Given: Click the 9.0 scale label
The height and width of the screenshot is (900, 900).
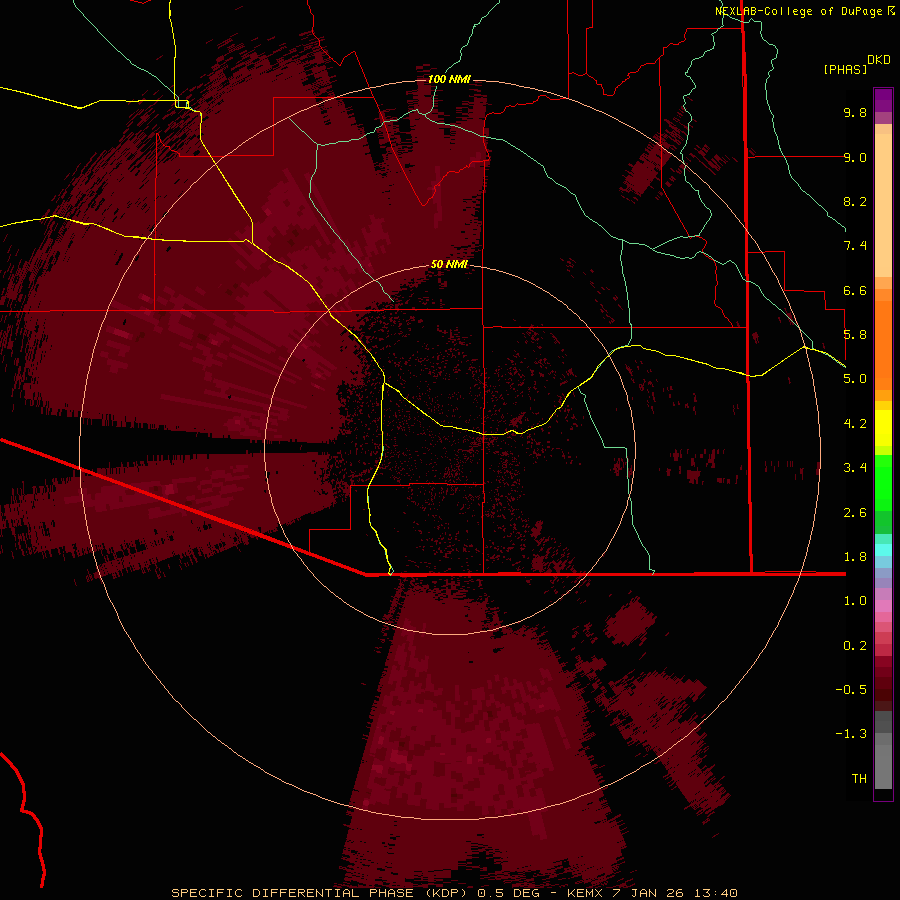Looking at the screenshot, I should pyautogui.click(x=855, y=157).
